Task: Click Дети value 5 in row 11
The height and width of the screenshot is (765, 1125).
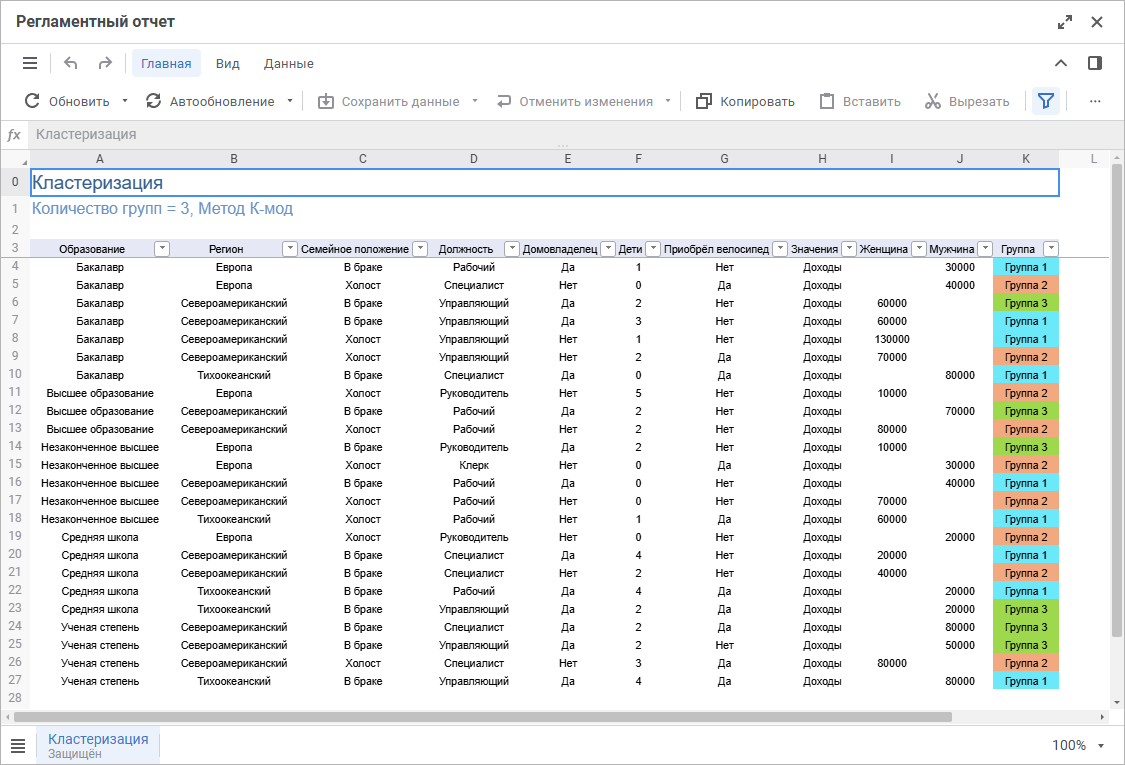Action: pyautogui.click(x=639, y=393)
